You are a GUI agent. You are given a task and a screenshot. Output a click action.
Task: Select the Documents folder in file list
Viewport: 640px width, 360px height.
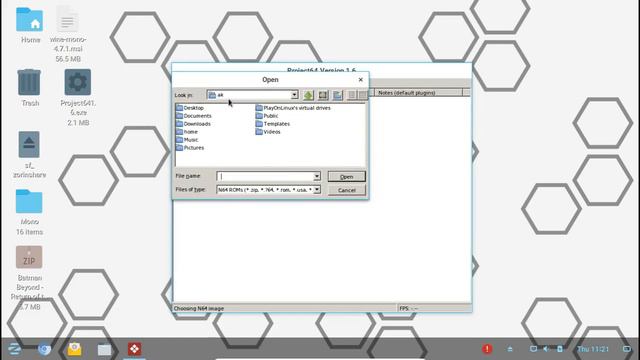pyautogui.click(x=194, y=116)
